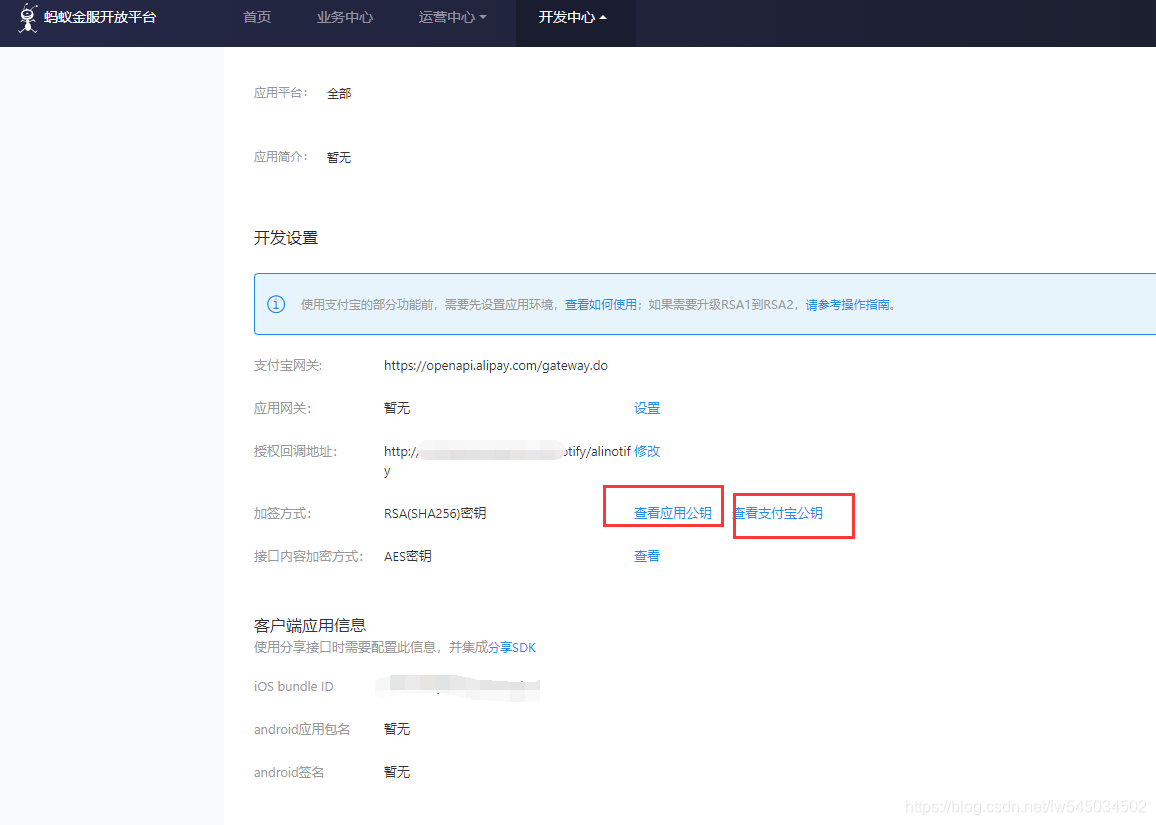
Task: Click 修改 for 授权回调地址
Action: pos(647,450)
